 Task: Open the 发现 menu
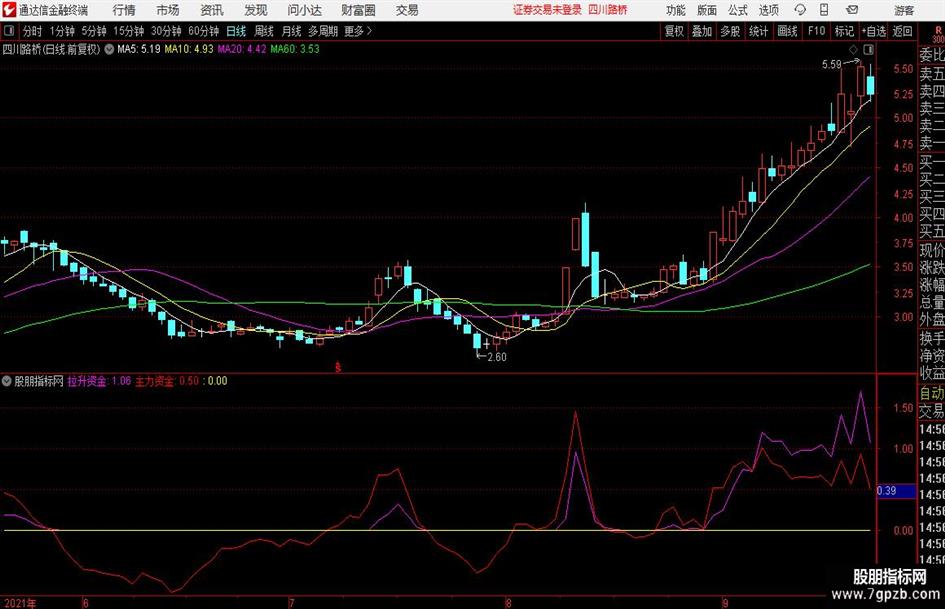[256, 10]
